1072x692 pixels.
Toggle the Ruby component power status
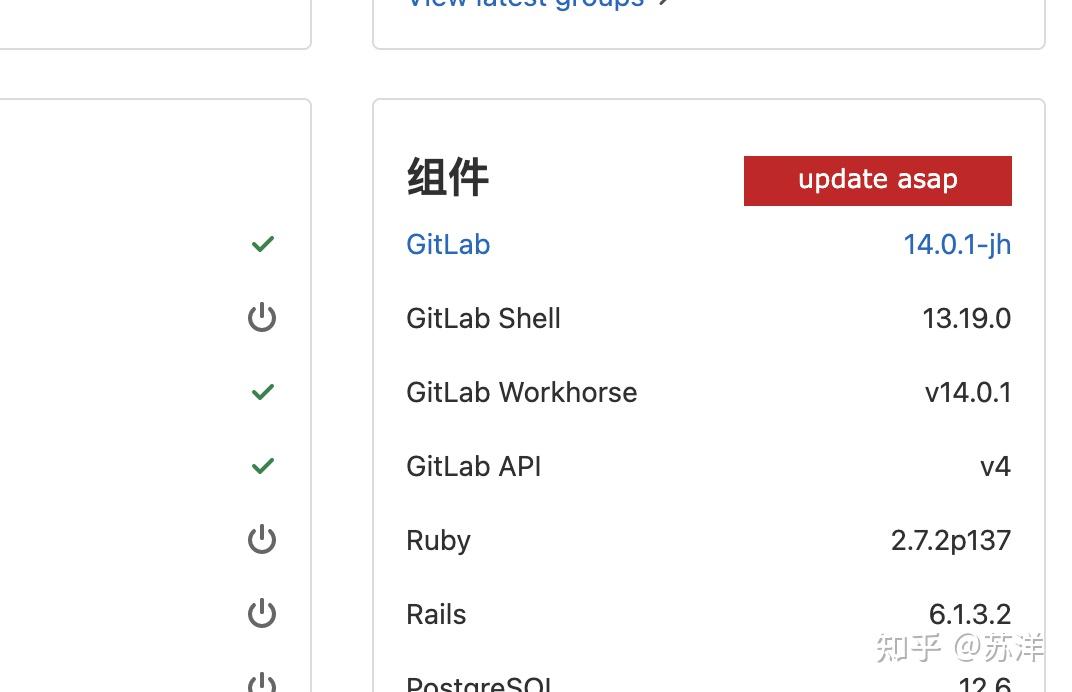(x=261, y=539)
